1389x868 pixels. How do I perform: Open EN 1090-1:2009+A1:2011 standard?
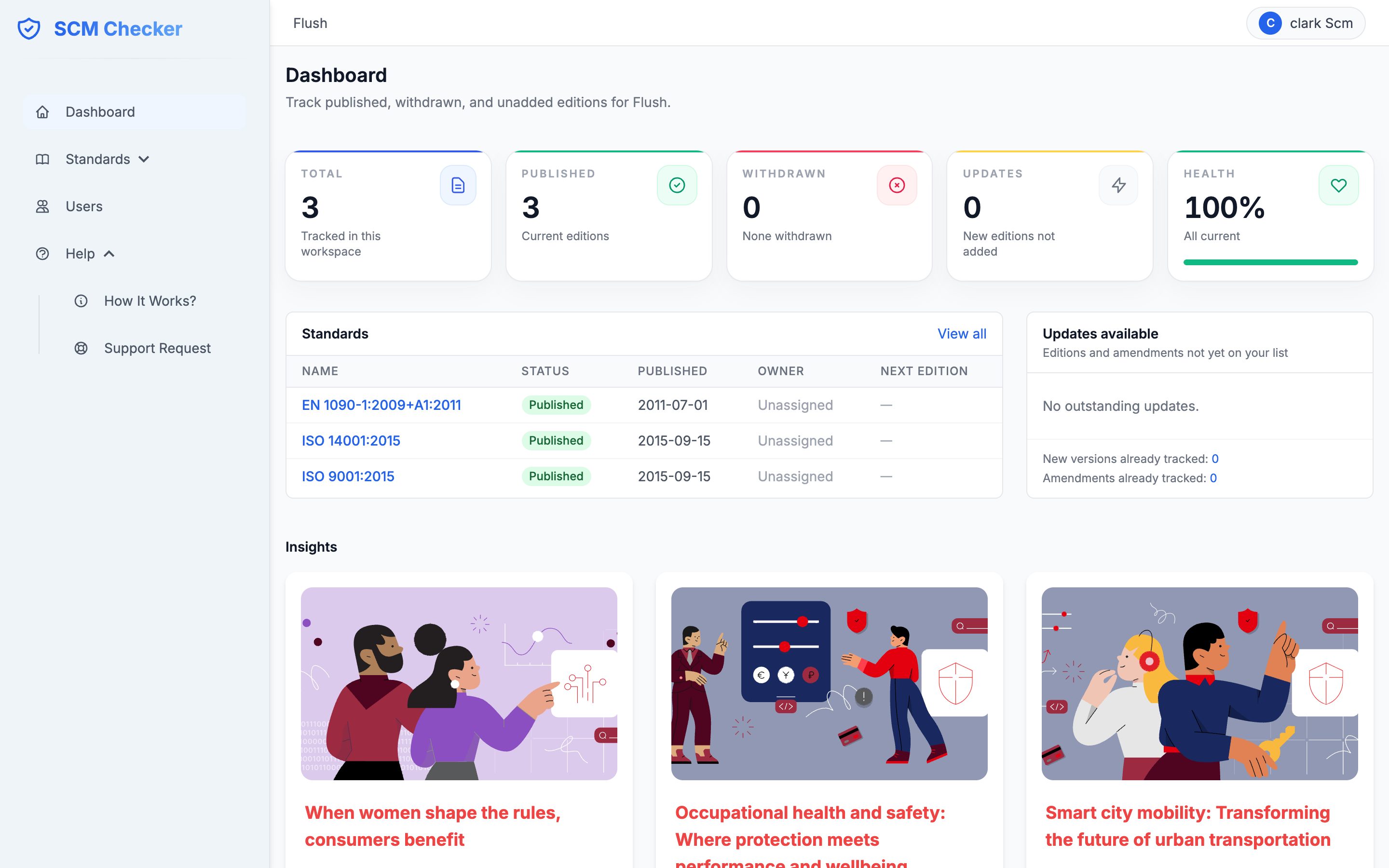(381, 405)
